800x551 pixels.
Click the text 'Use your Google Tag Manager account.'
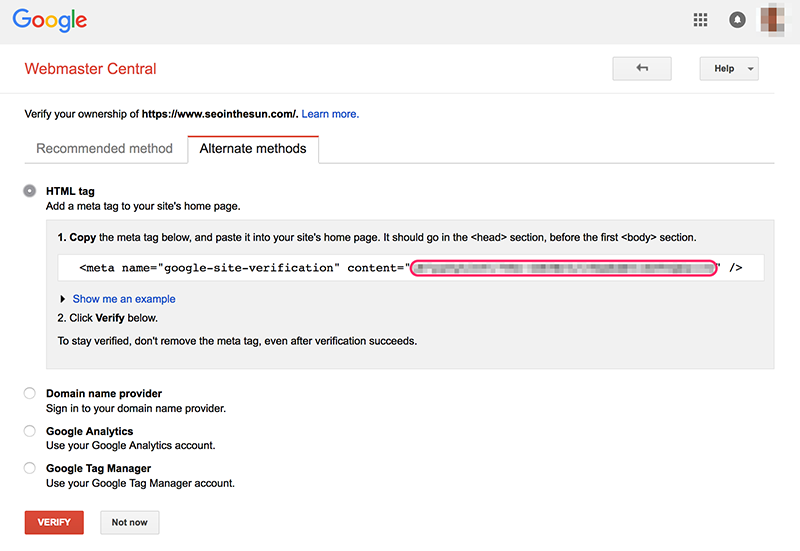coord(140,483)
